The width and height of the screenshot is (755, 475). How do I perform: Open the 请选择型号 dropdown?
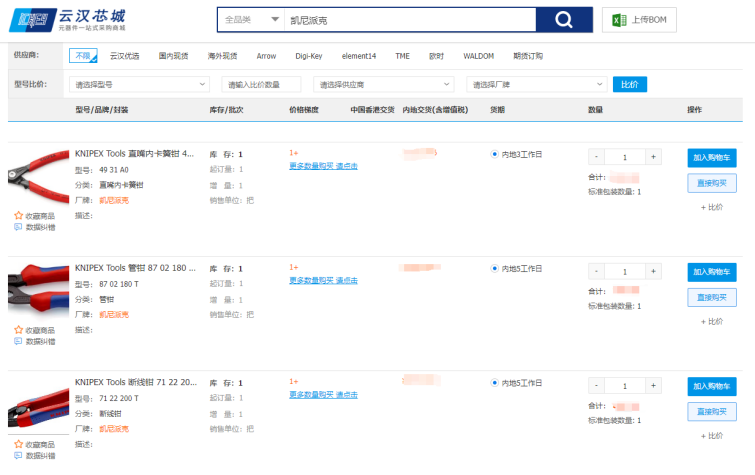[139, 84]
